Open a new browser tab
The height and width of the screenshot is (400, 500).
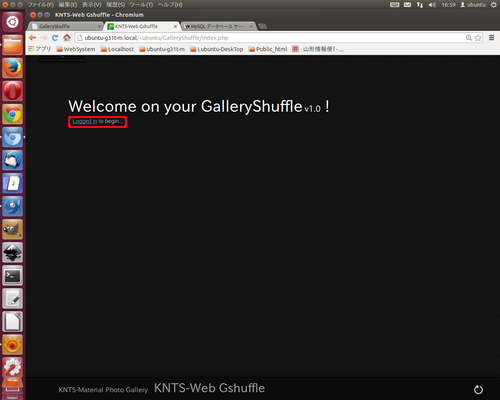(x=263, y=26)
